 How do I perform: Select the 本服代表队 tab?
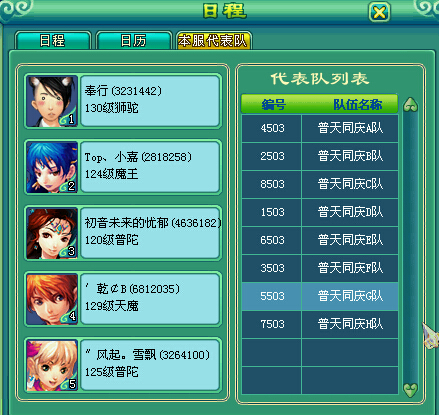(x=214, y=41)
